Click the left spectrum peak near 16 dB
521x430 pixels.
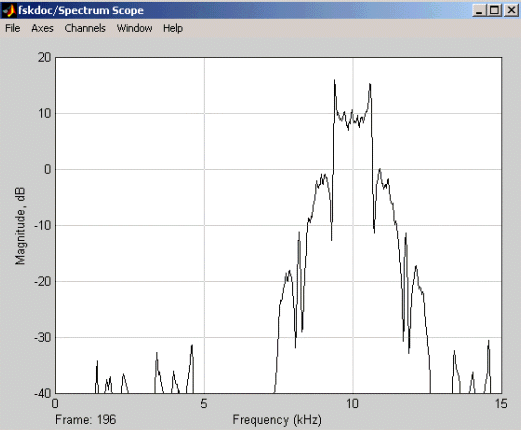coord(334,81)
